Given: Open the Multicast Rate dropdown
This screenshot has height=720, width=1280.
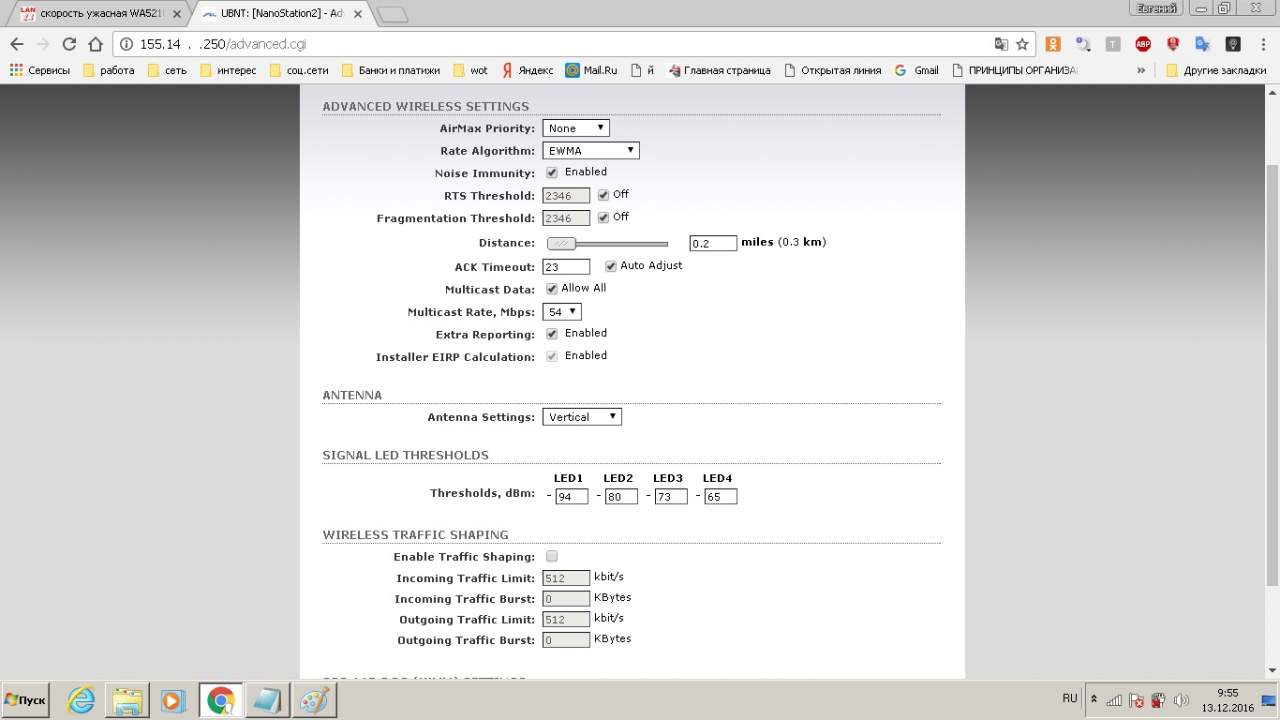Looking at the screenshot, I should pos(562,312).
